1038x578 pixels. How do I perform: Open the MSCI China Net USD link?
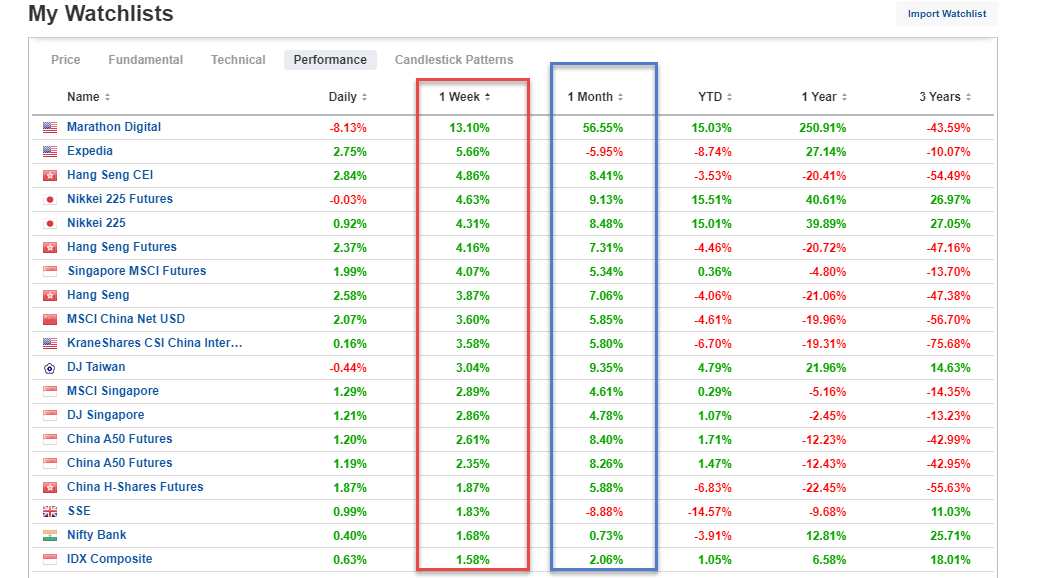[126, 319]
